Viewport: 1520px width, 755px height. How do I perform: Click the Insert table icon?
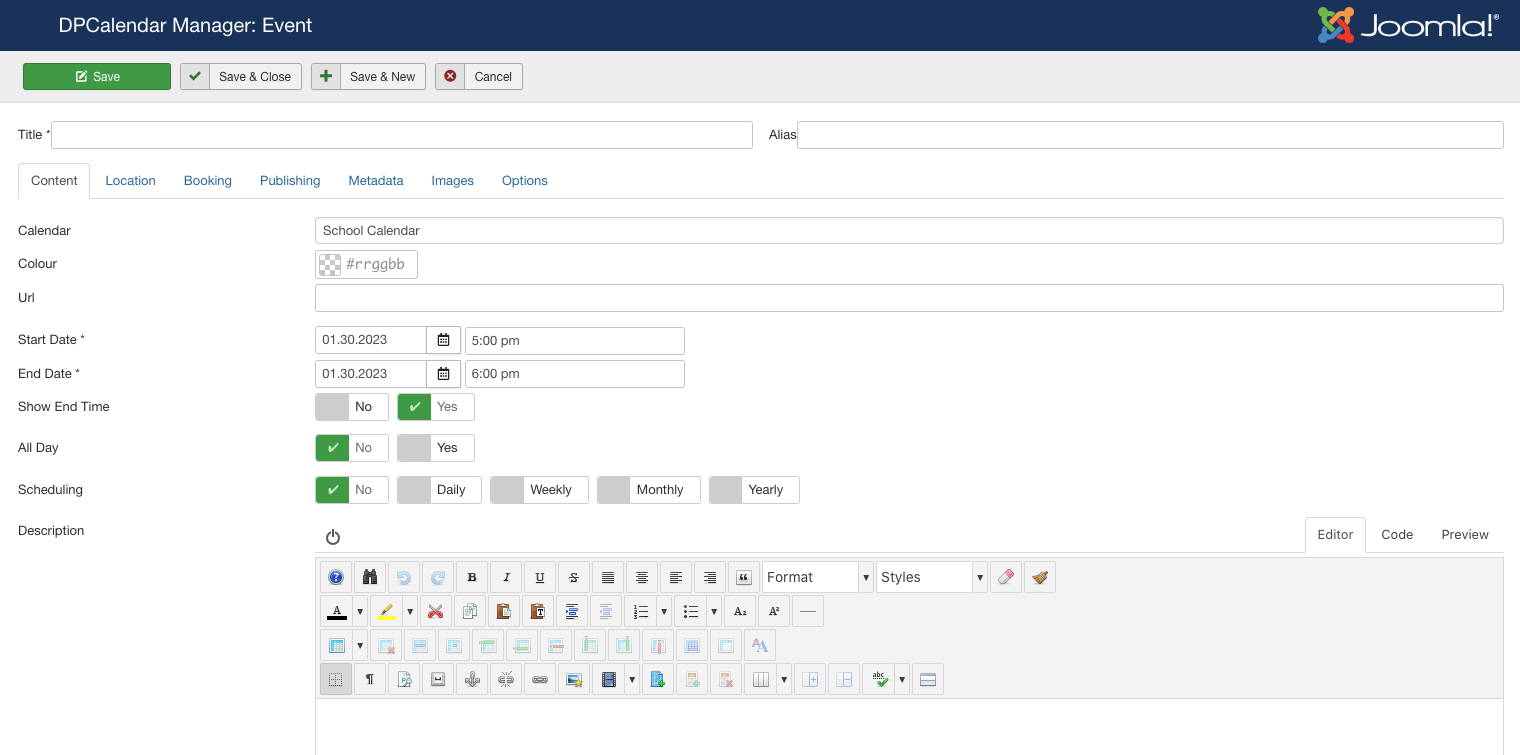tap(336, 645)
